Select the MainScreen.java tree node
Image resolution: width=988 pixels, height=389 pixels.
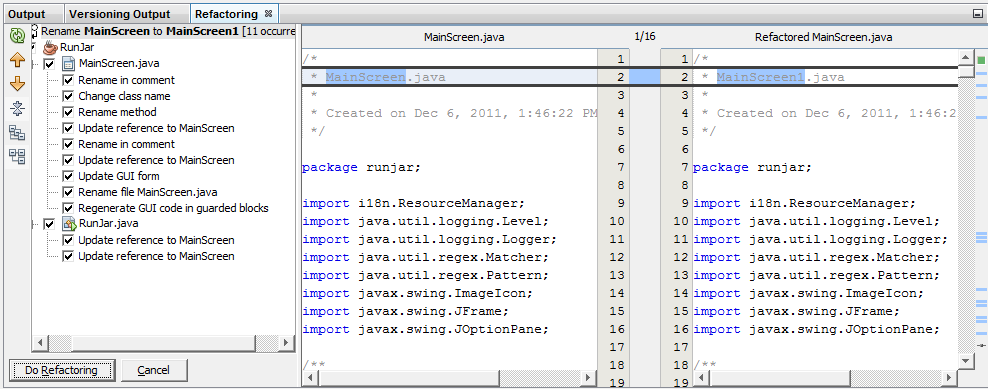pos(118,64)
